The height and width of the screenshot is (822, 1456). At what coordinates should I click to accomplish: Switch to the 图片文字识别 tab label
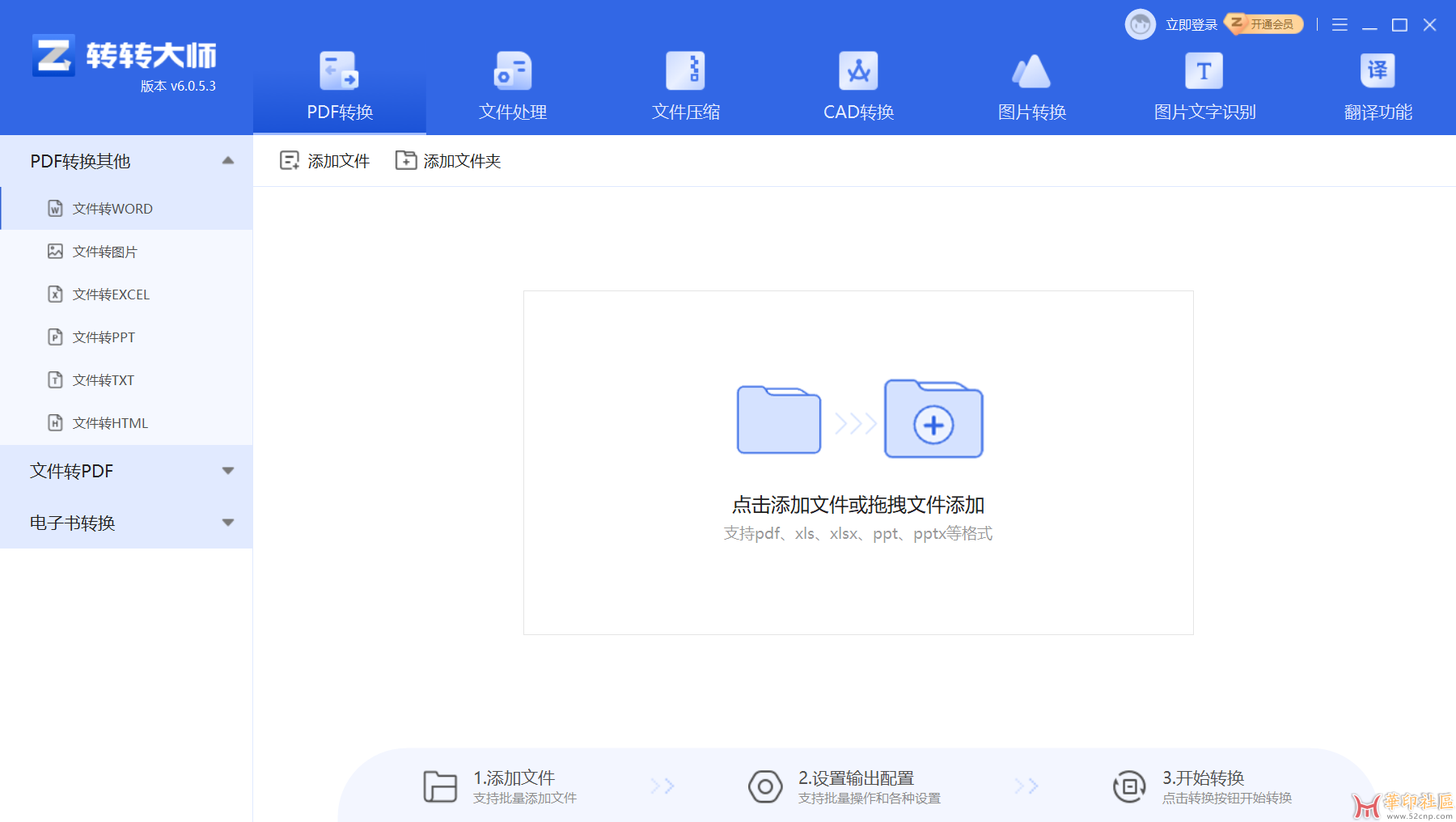pyautogui.click(x=1204, y=112)
